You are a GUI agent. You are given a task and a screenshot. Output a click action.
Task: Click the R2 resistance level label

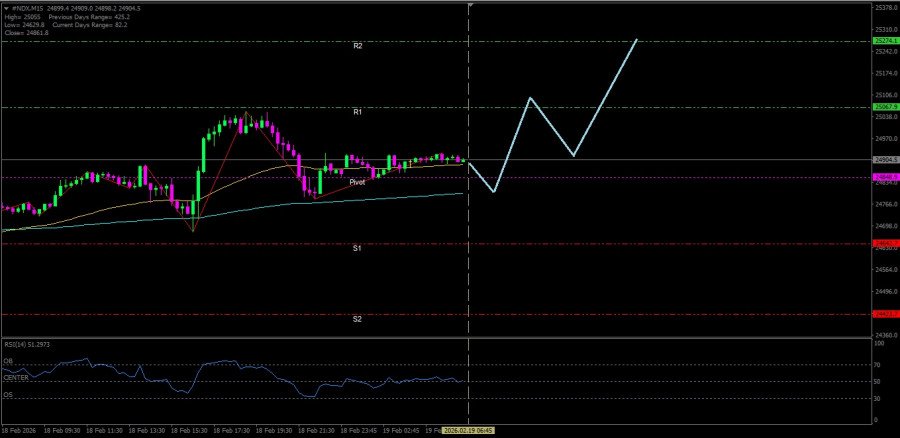pos(358,46)
